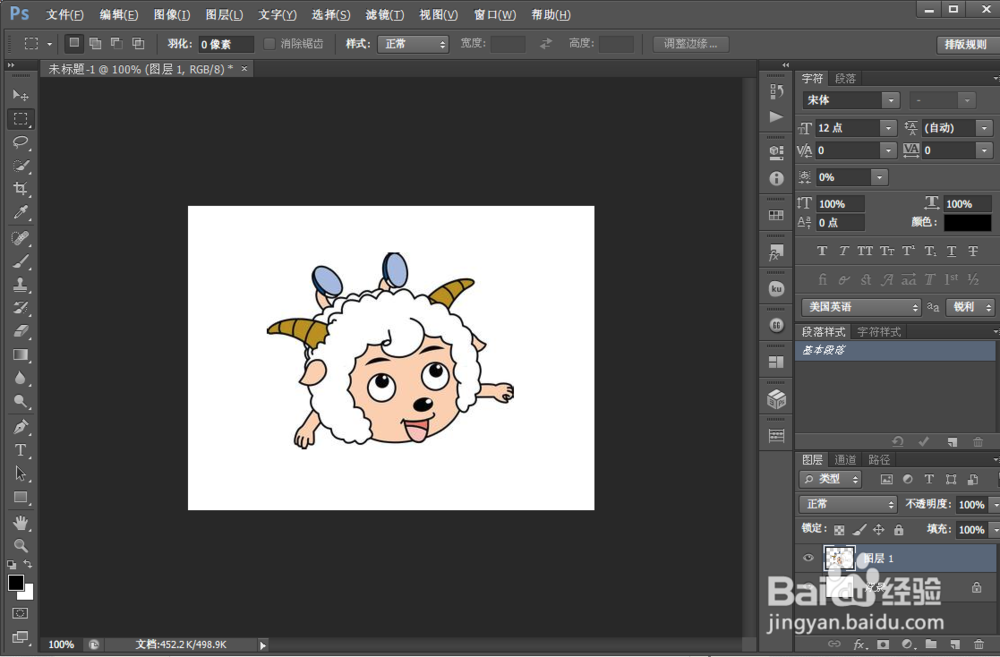Select the Quick Selection tool

(x=20, y=165)
